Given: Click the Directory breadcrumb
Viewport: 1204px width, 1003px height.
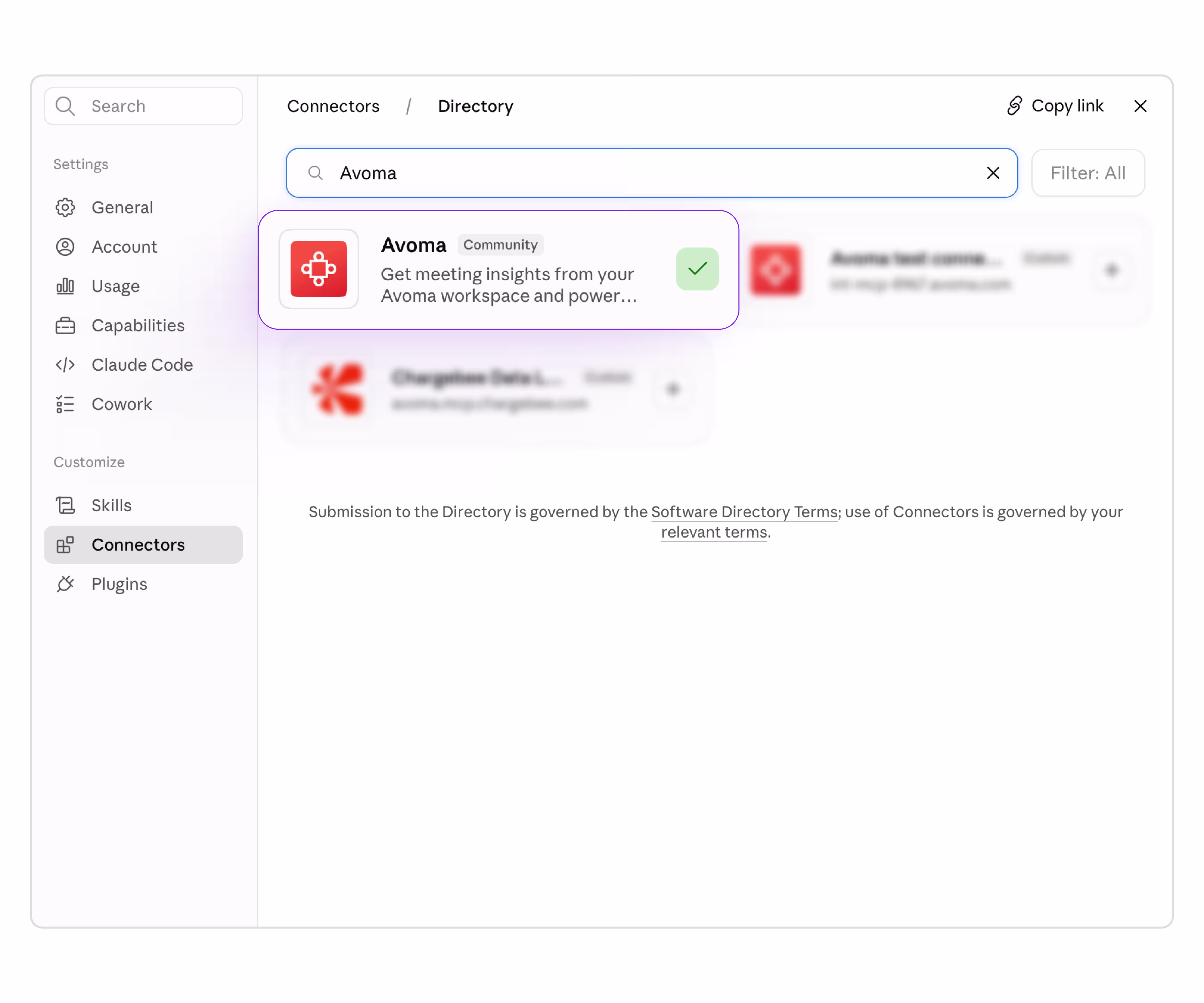Looking at the screenshot, I should coord(475,106).
